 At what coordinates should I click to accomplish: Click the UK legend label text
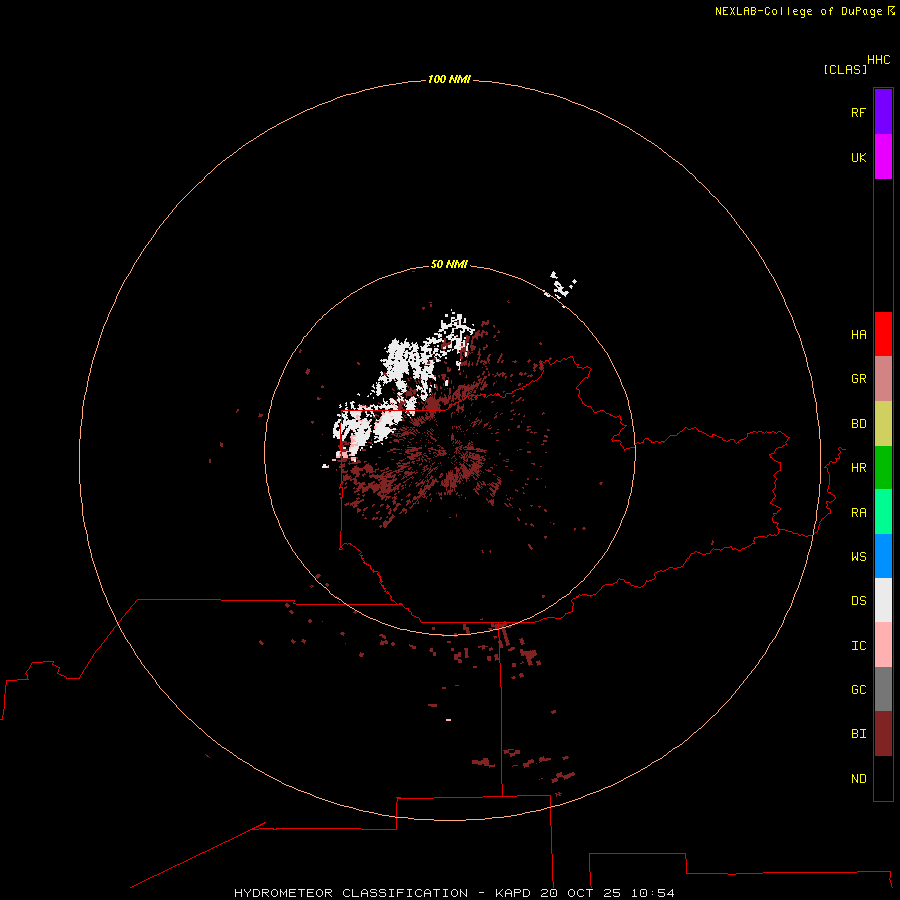[859, 157]
